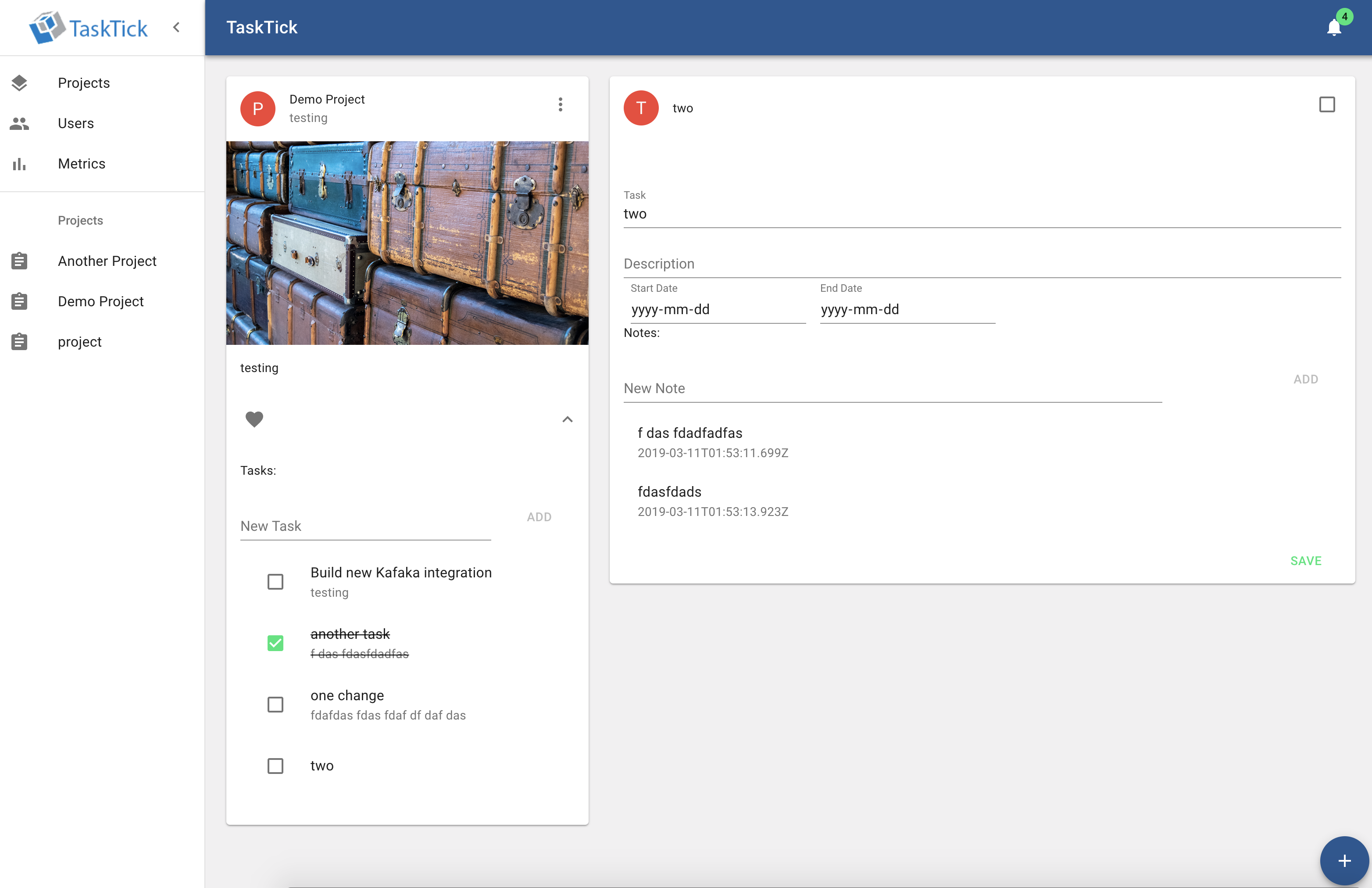Viewport: 1372px width, 888px height.
Task: Click the TaskTick logo in the sidebar
Action: point(89,28)
